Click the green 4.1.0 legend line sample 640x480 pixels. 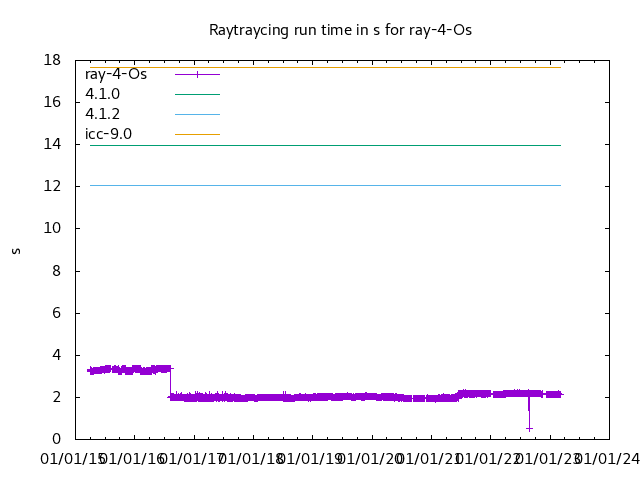click(197, 94)
